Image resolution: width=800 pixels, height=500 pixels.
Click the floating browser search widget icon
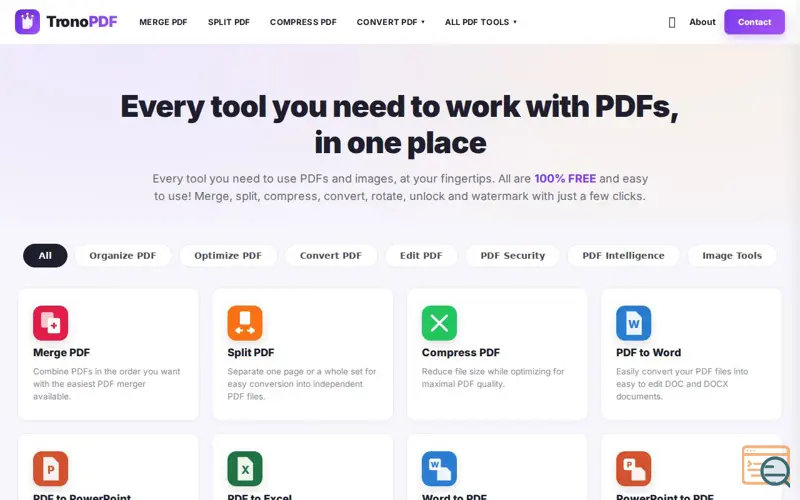[x=766, y=466]
